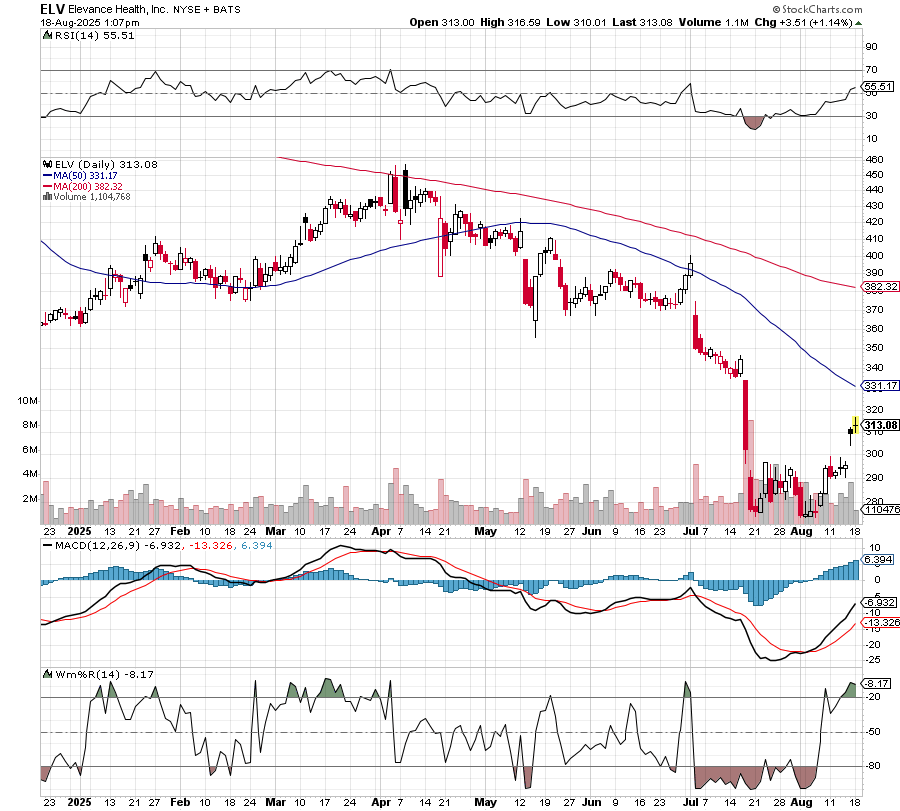The width and height of the screenshot is (900, 811).
Task: Click the 6.394 MACD histogram axis tag
Action: pyautogui.click(x=878, y=560)
